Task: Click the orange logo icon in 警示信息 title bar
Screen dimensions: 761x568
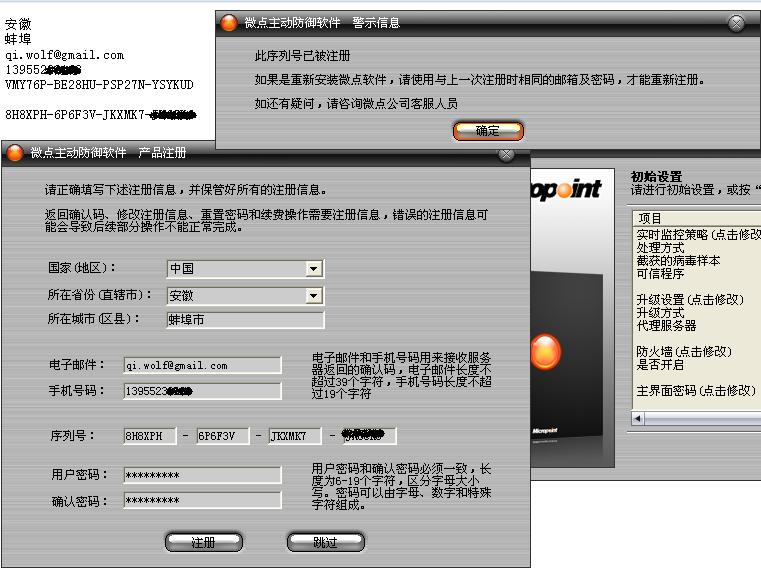Action: [x=229, y=23]
